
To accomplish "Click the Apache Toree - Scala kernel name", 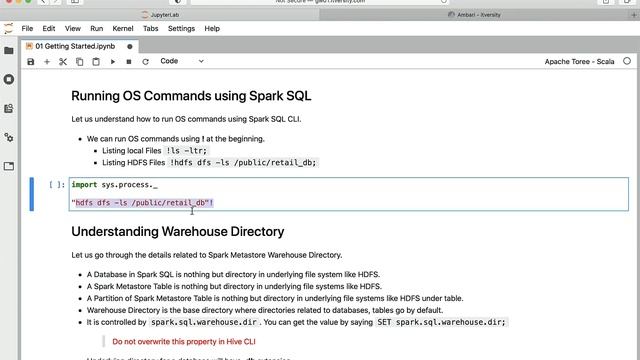I will point(579,62).
